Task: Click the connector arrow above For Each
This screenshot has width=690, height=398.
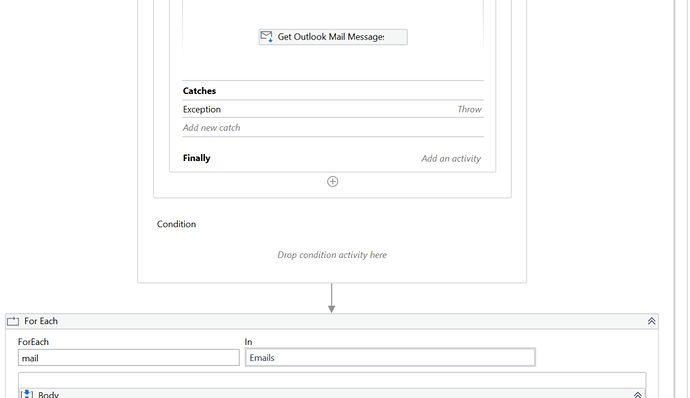Action: (332, 298)
